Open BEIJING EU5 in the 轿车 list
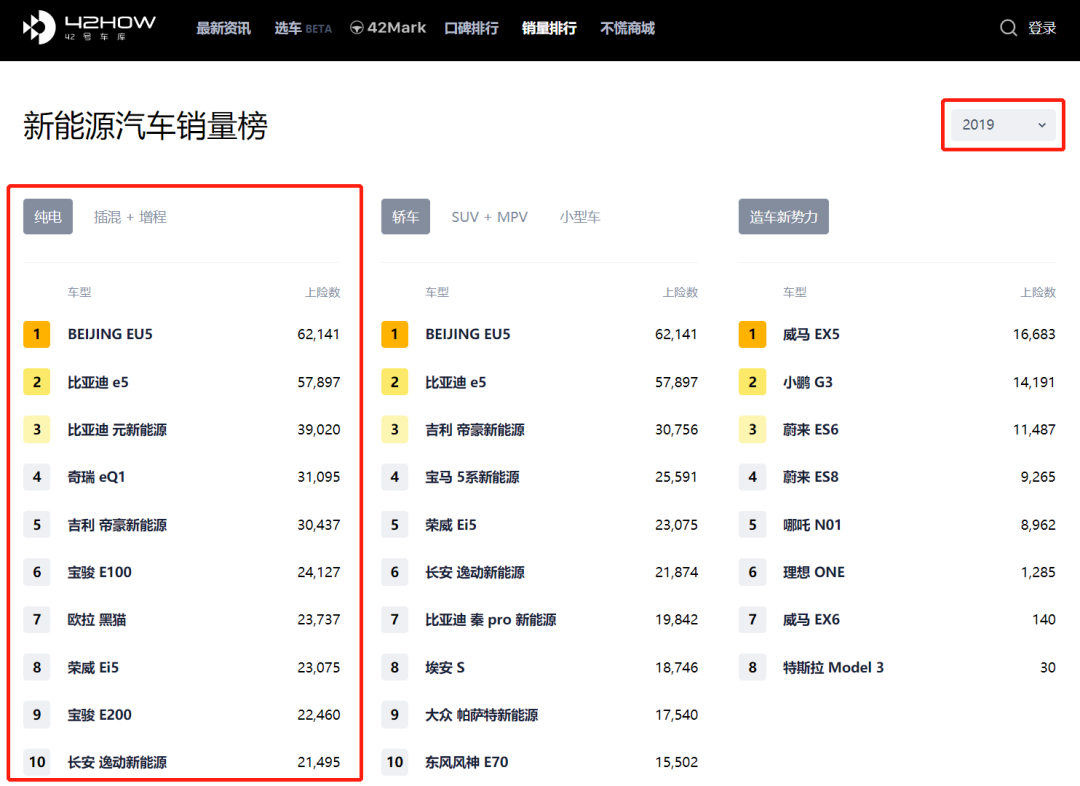Viewport: 1080px width, 786px height. click(468, 334)
